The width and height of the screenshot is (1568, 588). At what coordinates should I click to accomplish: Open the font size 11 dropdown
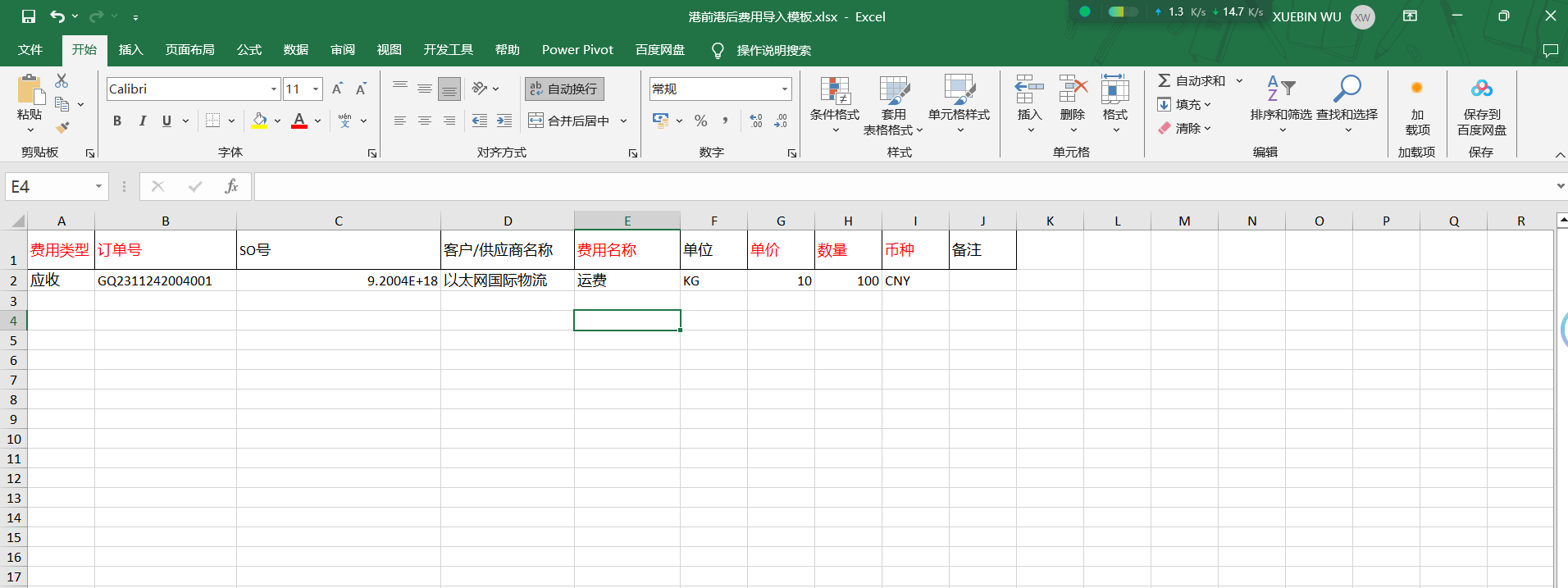pos(316,89)
